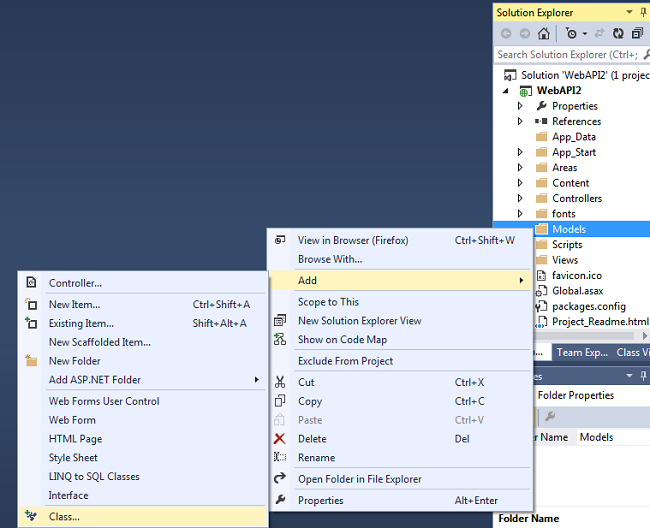Expand the Properties node

[520, 106]
